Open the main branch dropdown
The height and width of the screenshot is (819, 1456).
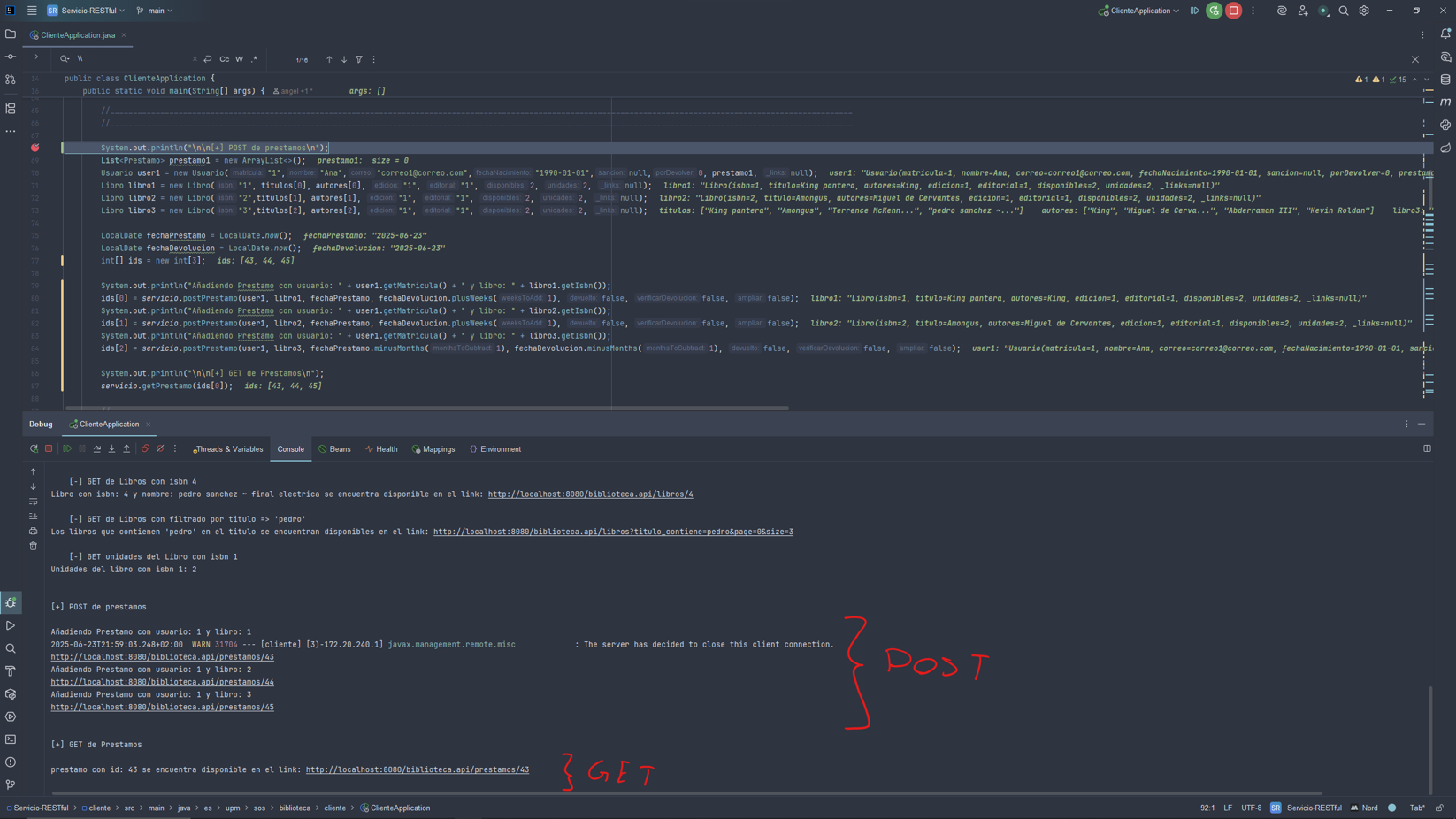pyautogui.click(x=155, y=11)
